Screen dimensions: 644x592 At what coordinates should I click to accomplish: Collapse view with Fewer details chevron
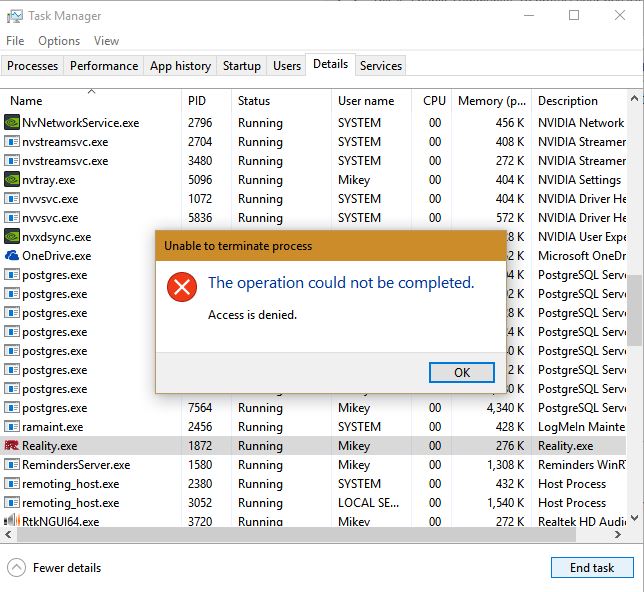point(16,568)
